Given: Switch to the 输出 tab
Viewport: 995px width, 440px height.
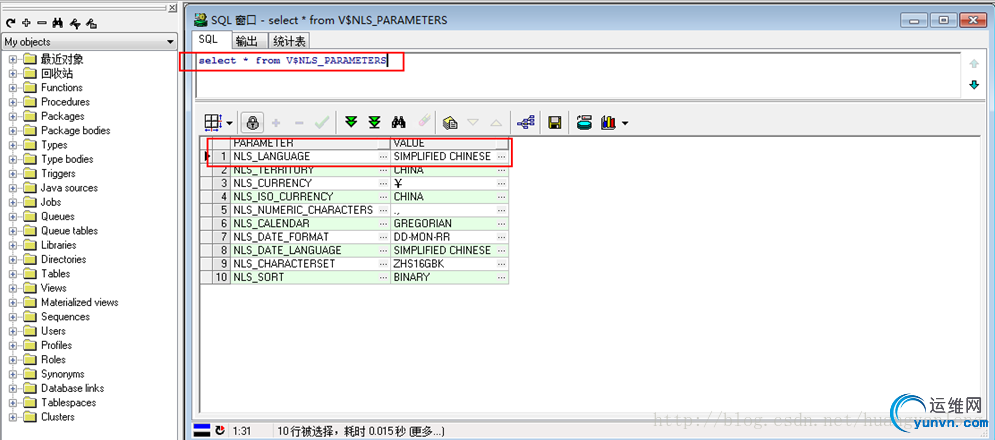Looking at the screenshot, I should pyautogui.click(x=246, y=41).
